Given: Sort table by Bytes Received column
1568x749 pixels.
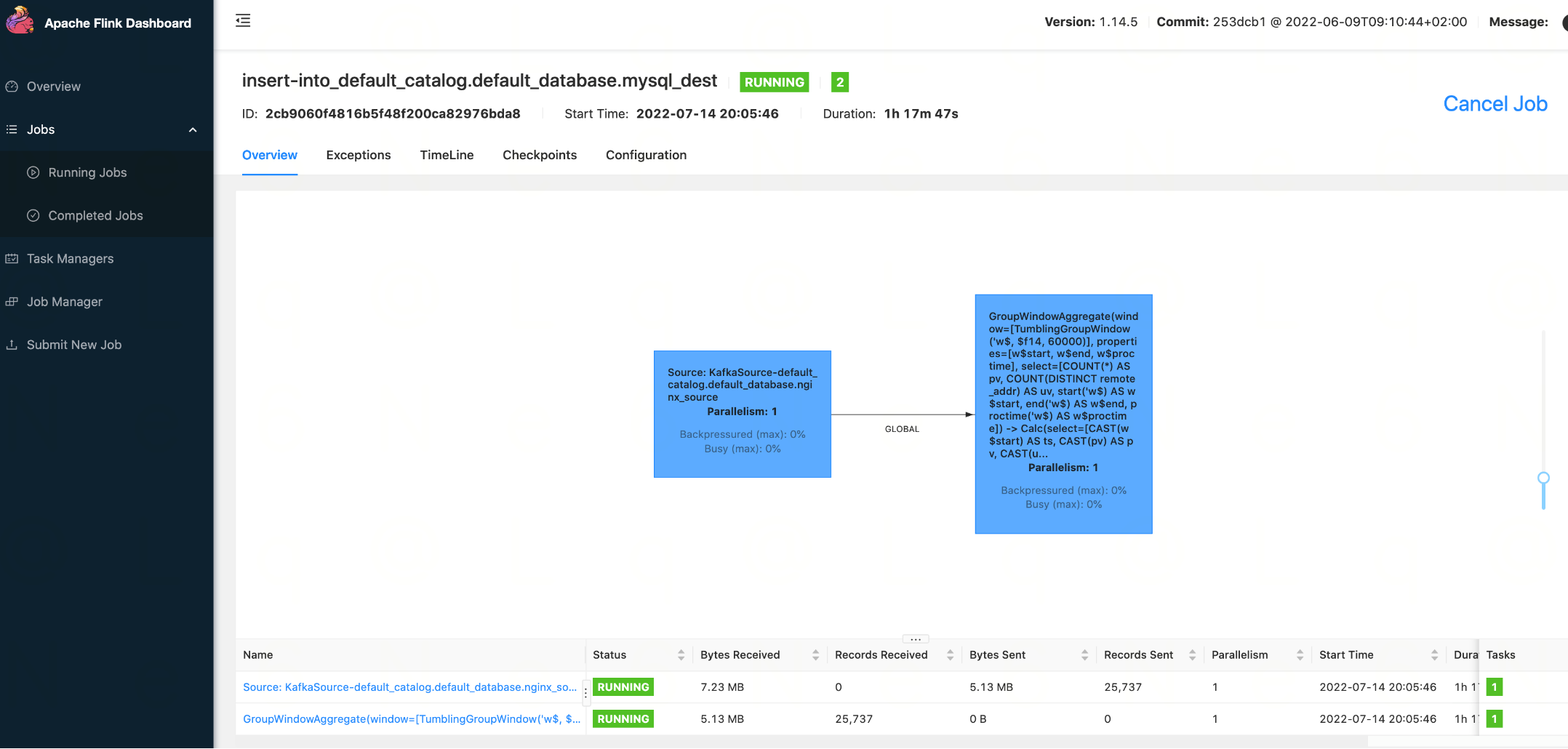Looking at the screenshot, I should (815, 655).
